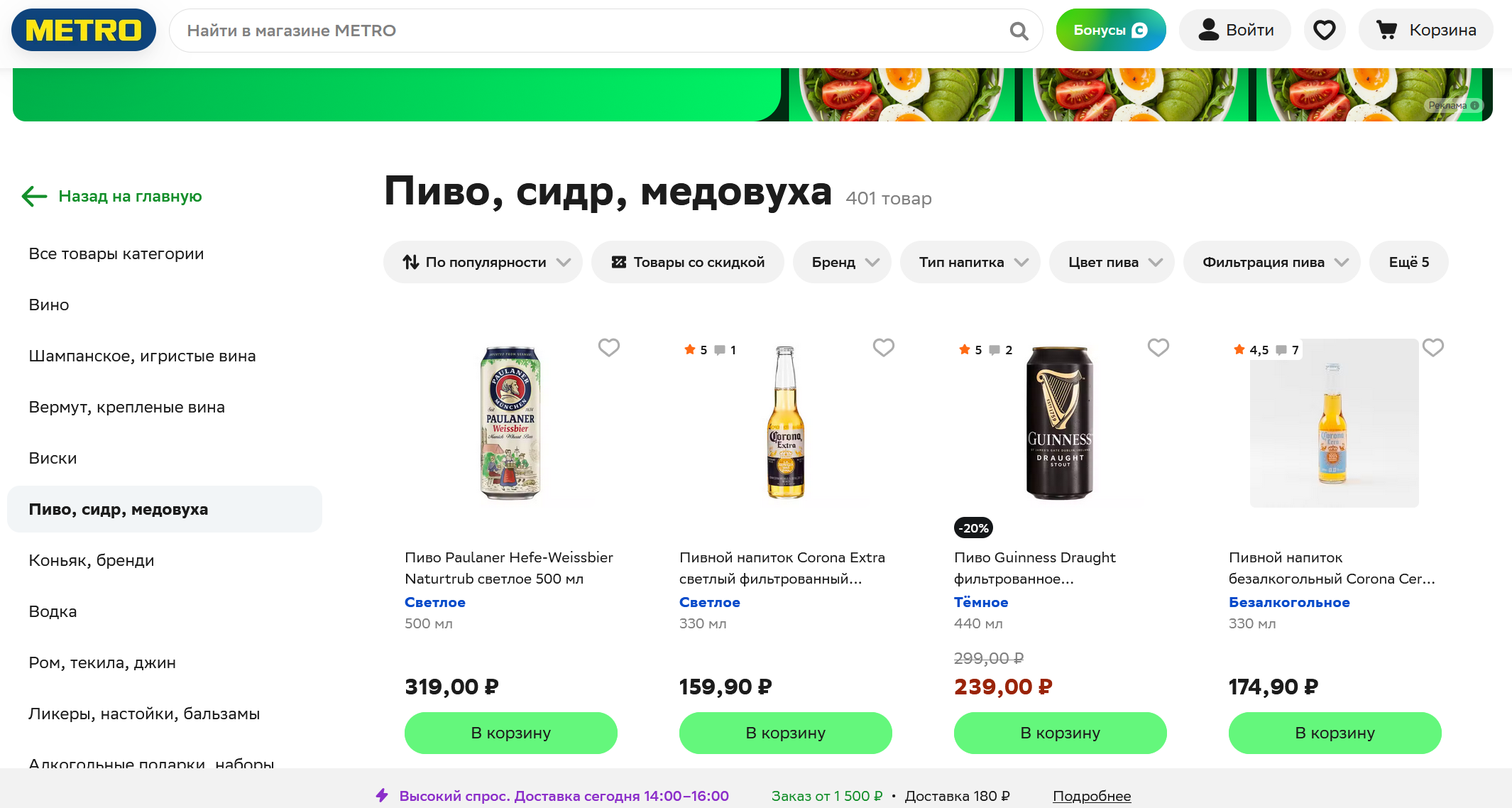
Task: Add Corona Extra to cart
Action: (x=786, y=733)
